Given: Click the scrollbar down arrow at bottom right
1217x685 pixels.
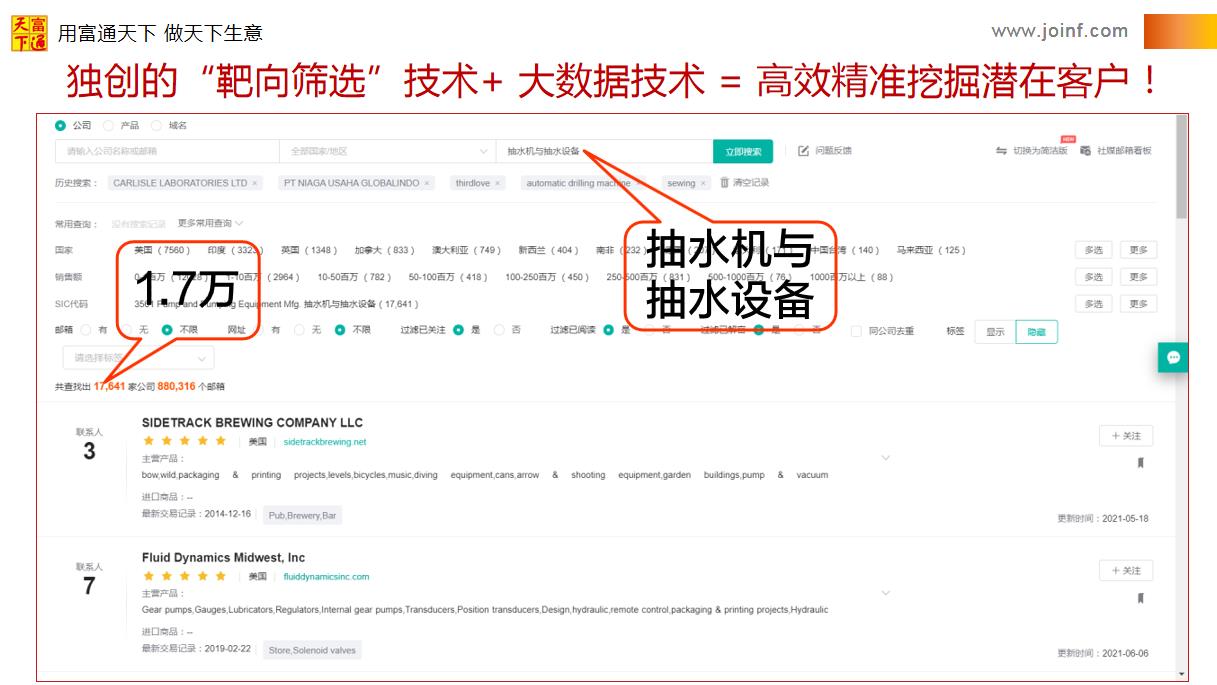Looking at the screenshot, I should 1182,675.
